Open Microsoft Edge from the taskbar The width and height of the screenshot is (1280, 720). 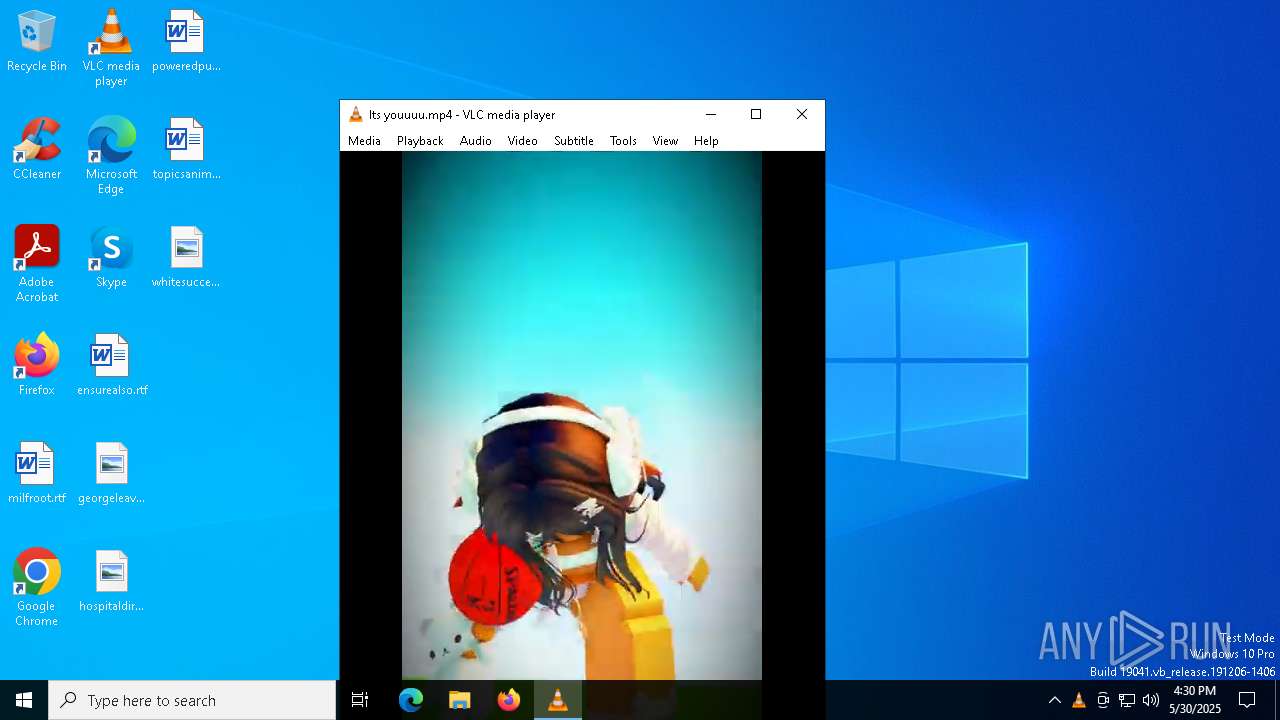click(x=411, y=700)
